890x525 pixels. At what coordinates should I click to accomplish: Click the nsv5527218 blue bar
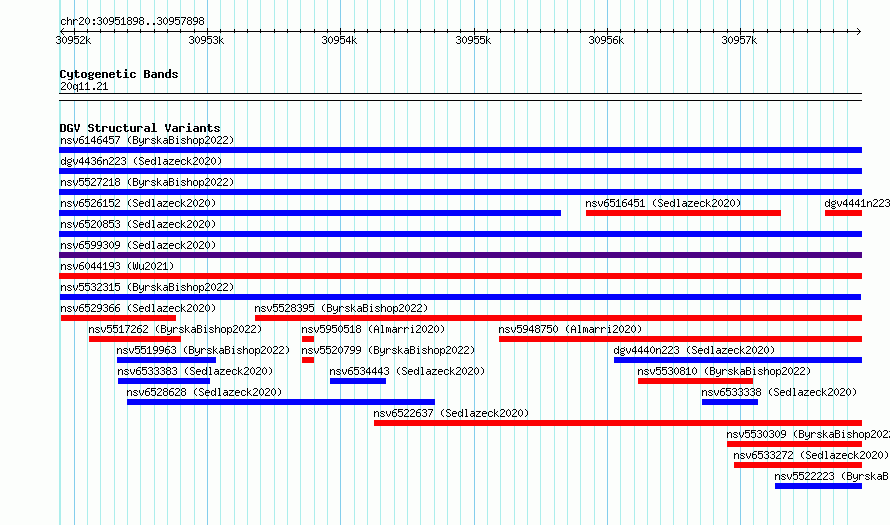(x=460, y=192)
